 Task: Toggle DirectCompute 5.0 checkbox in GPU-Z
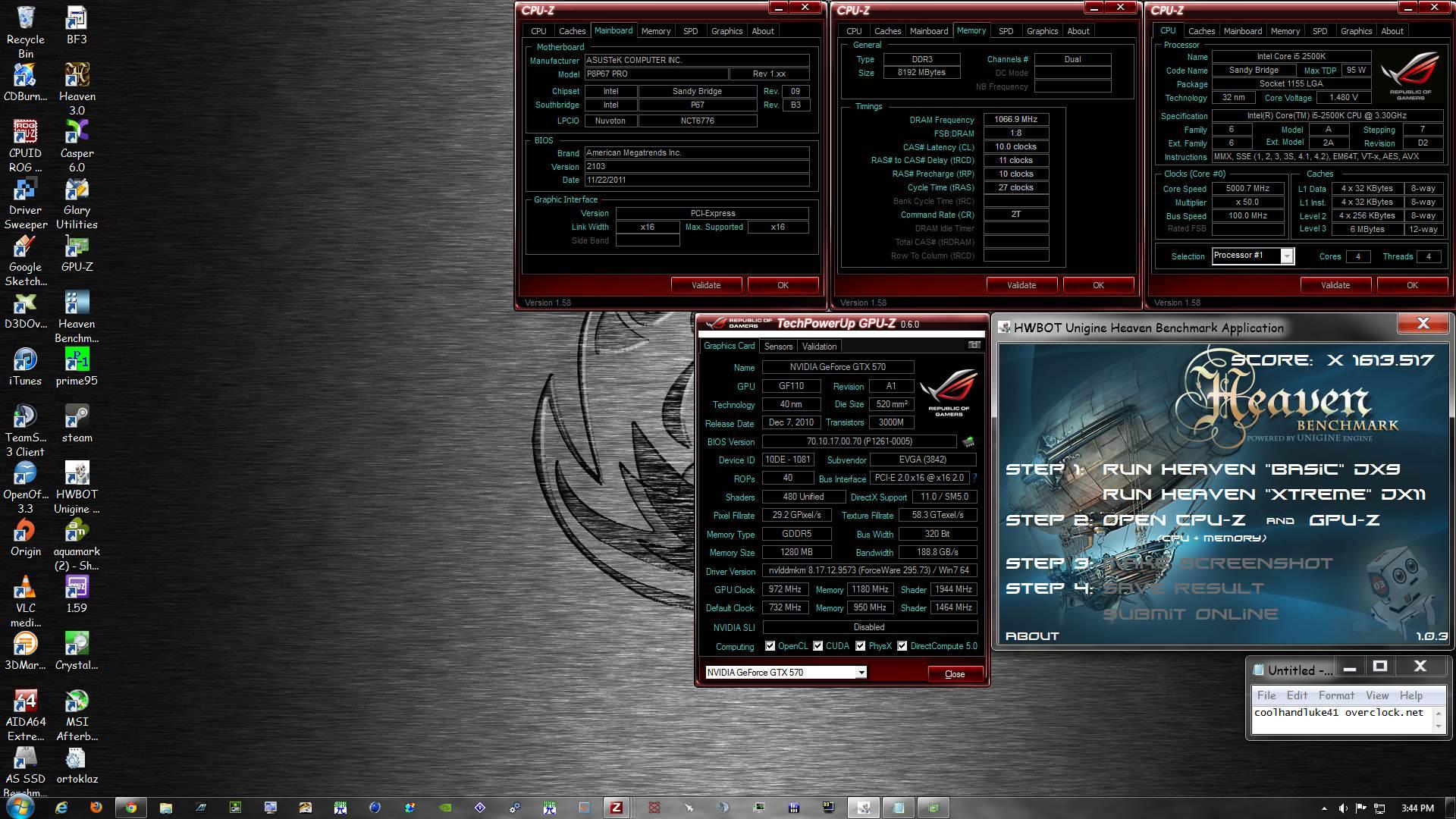(x=902, y=646)
